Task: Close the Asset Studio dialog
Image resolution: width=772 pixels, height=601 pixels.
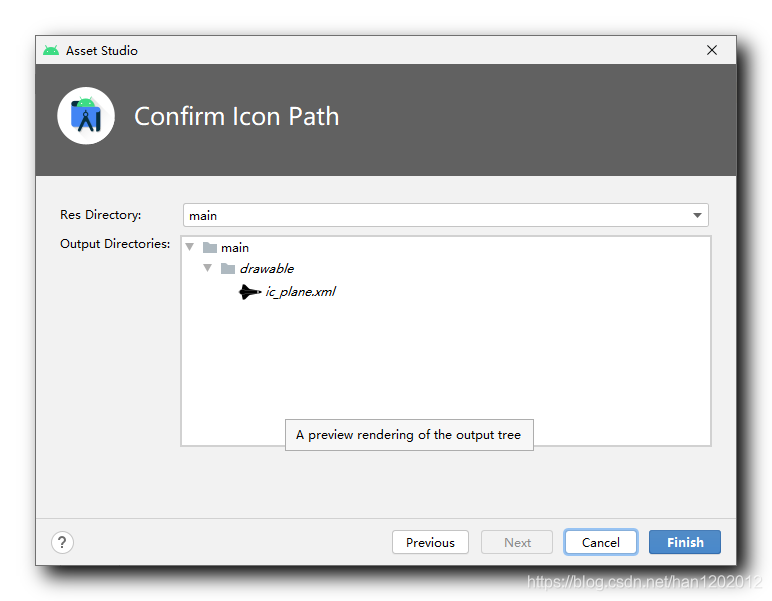Action: 712,50
